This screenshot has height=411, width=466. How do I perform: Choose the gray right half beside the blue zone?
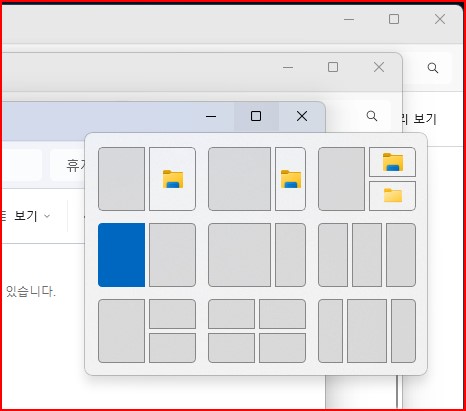coord(172,255)
